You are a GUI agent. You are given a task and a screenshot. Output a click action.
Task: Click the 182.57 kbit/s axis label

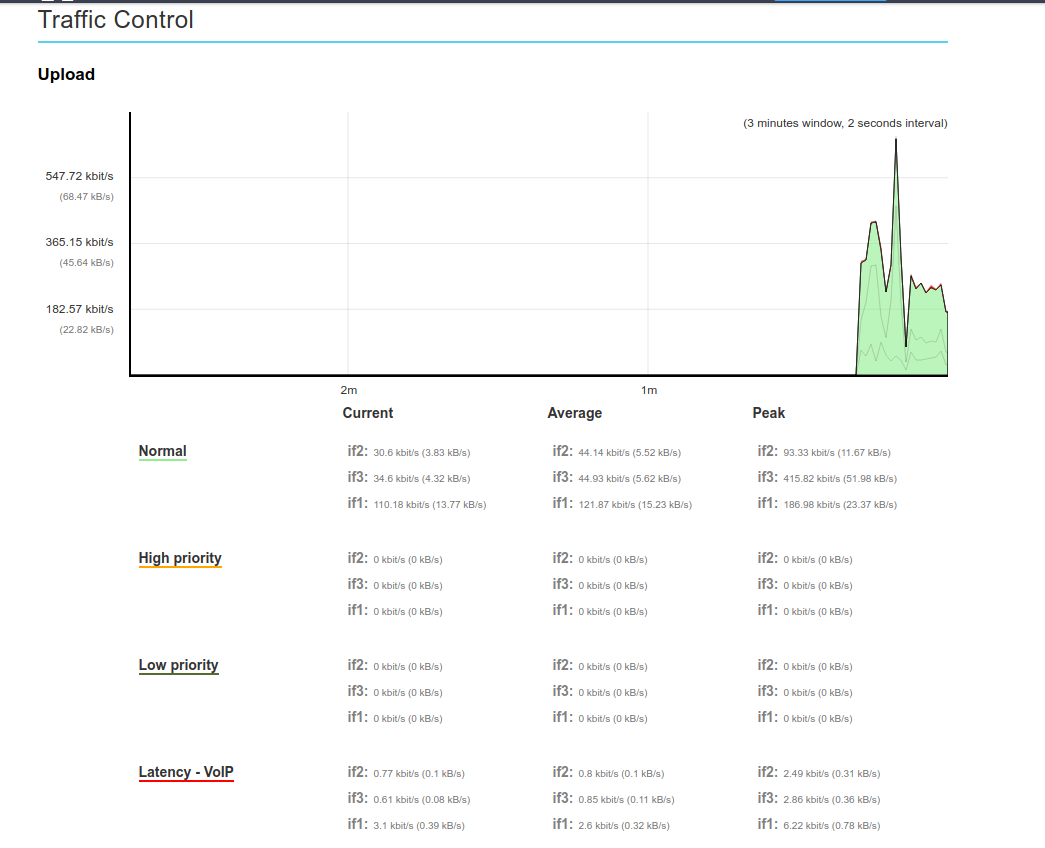pyautogui.click(x=80, y=309)
